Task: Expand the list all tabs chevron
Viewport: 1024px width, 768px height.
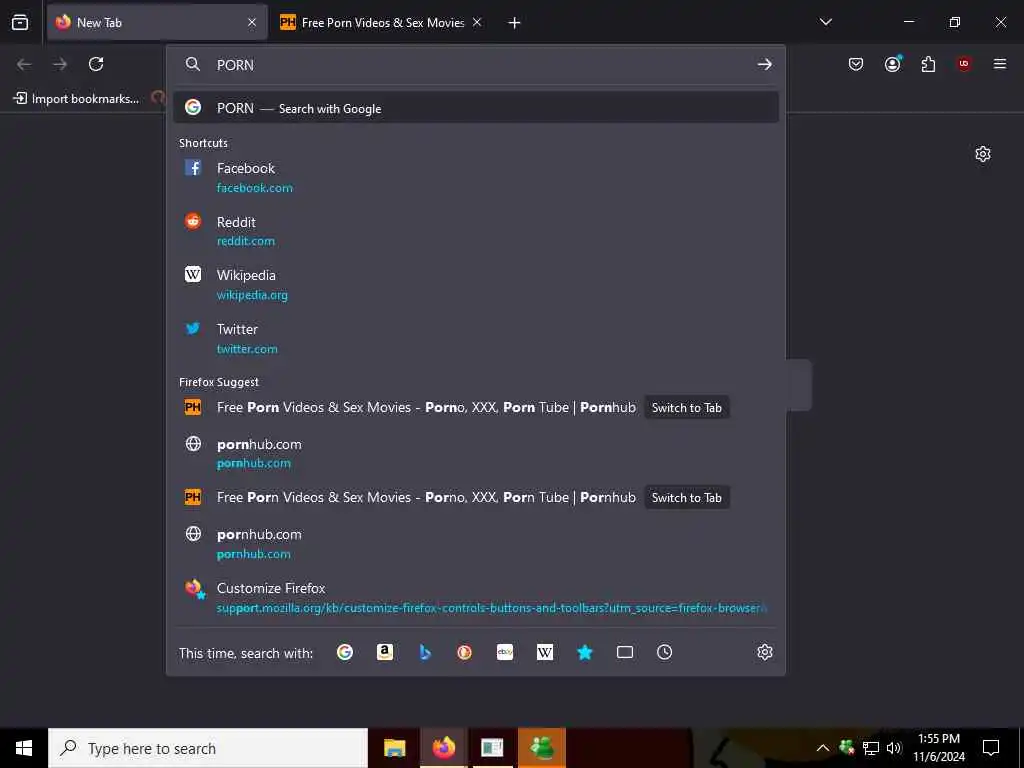Action: click(825, 22)
